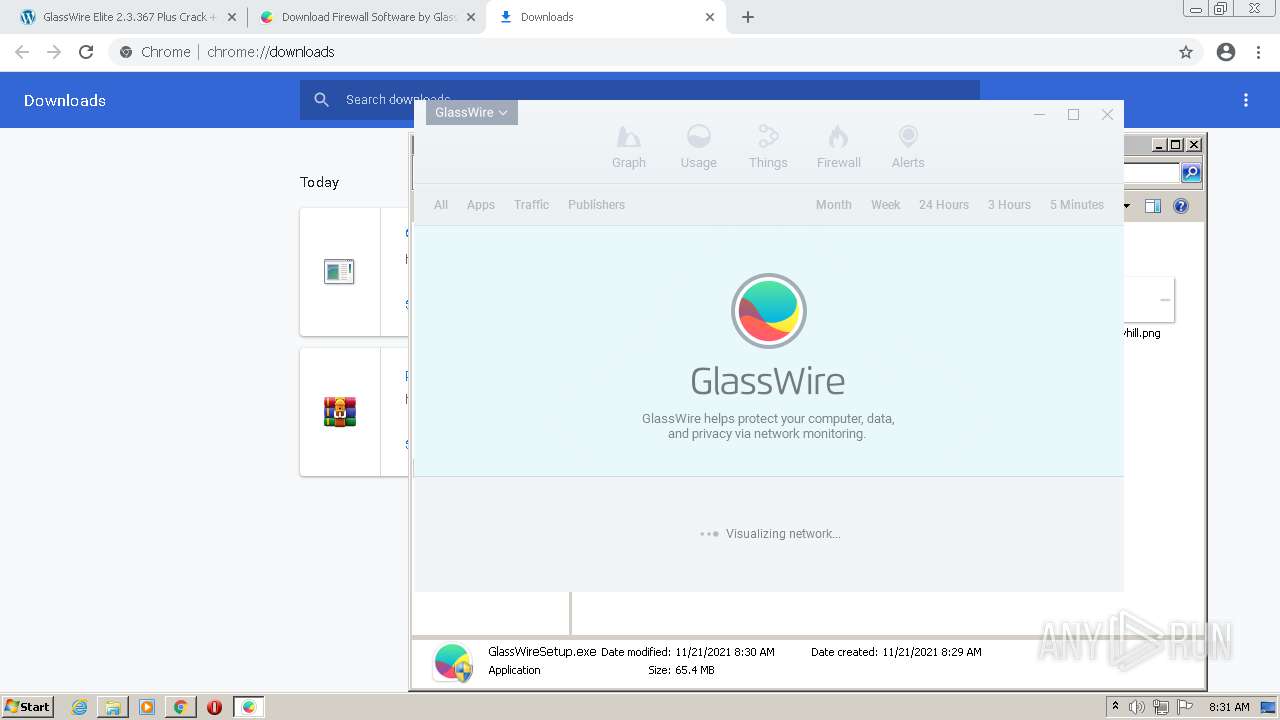Select the Publishers filter tab
Viewport: 1280px width, 720px height.
point(596,205)
